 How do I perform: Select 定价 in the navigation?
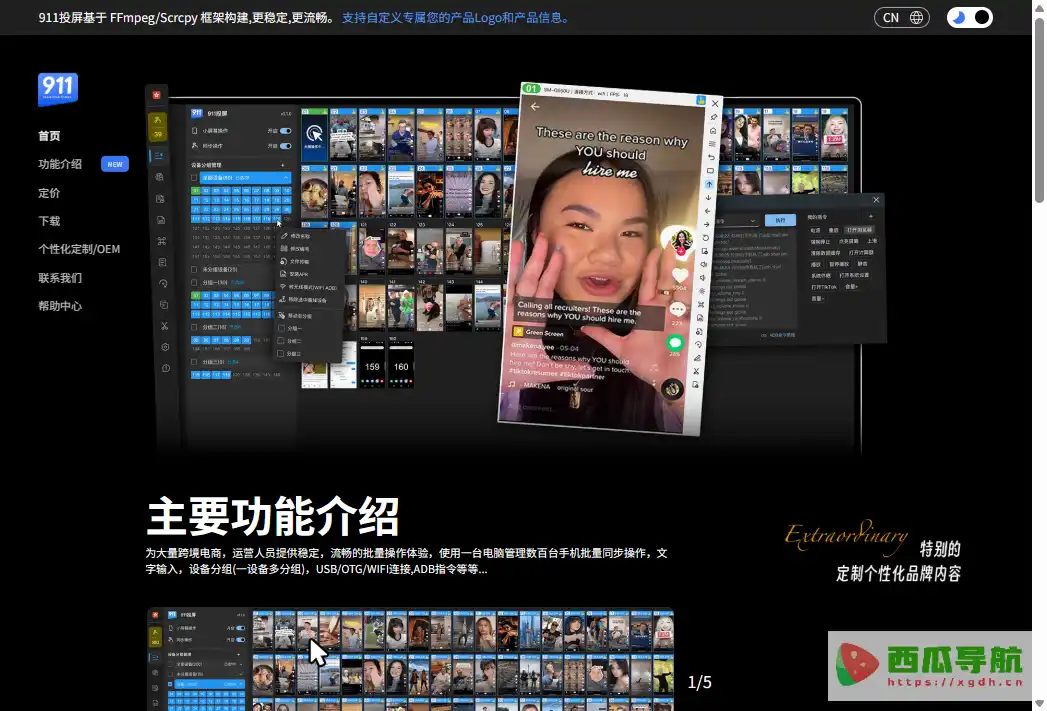(49, 193)
